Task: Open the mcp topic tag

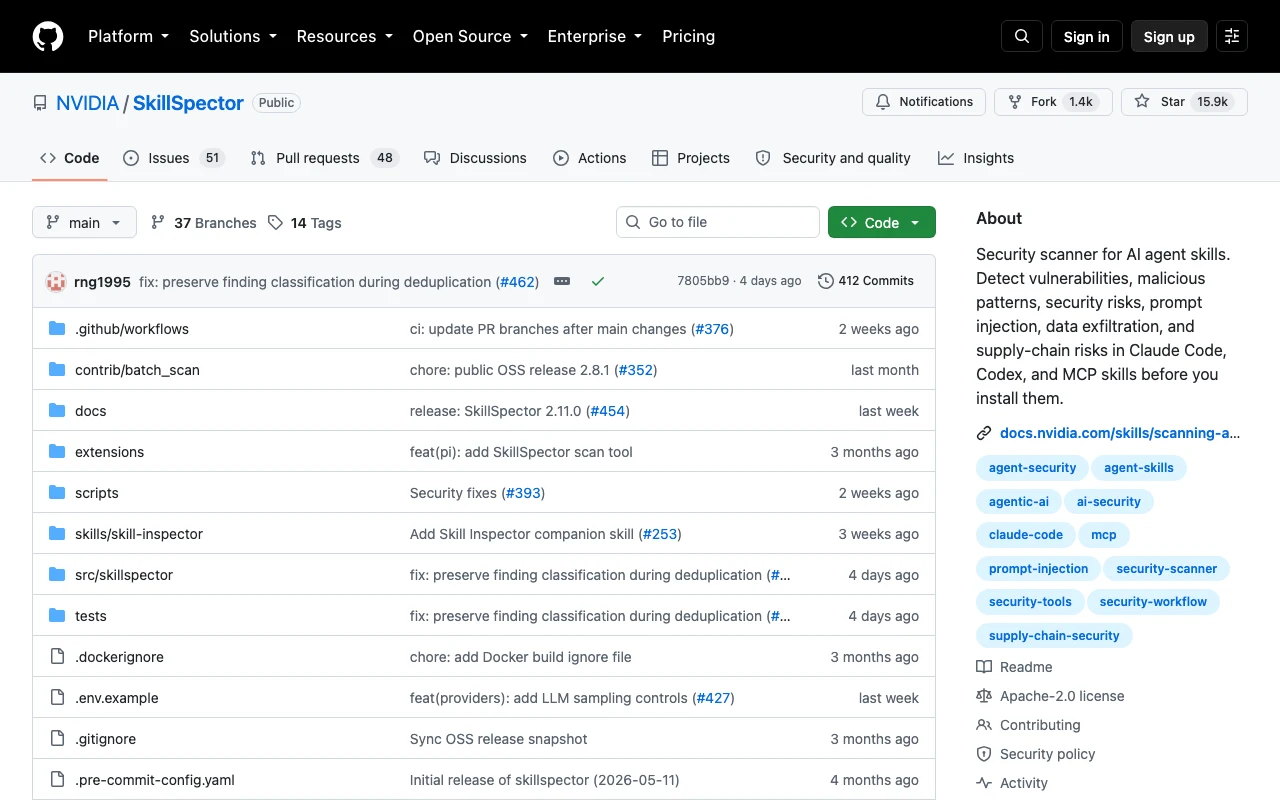Action: (x=1104, y=534)
